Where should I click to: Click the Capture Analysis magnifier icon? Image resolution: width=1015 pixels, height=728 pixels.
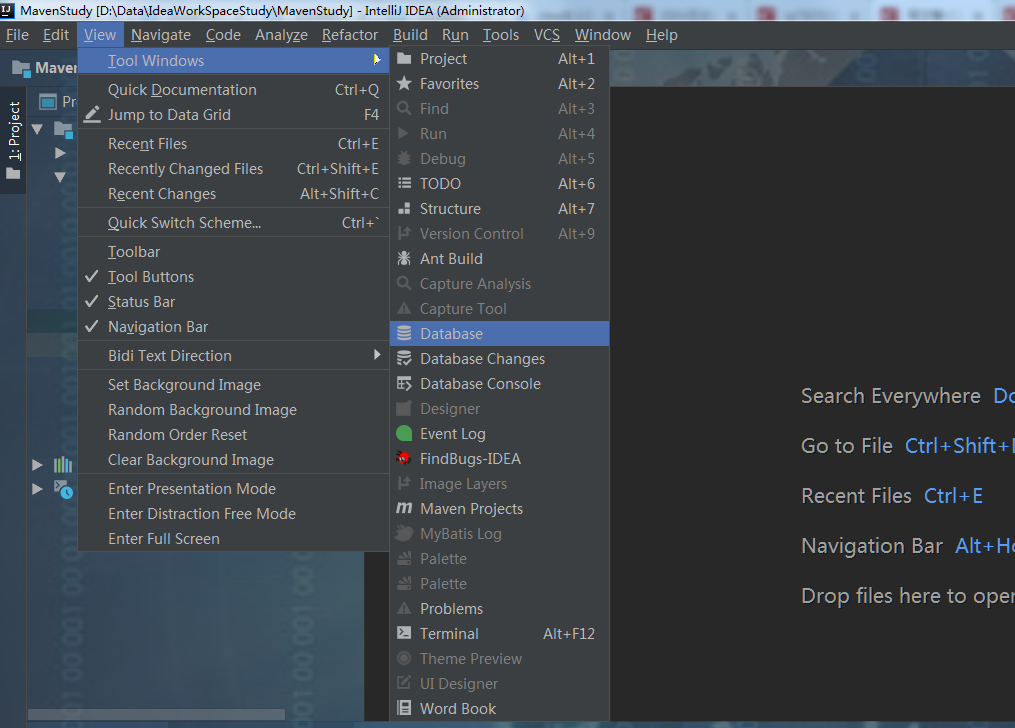click(404, 283)
